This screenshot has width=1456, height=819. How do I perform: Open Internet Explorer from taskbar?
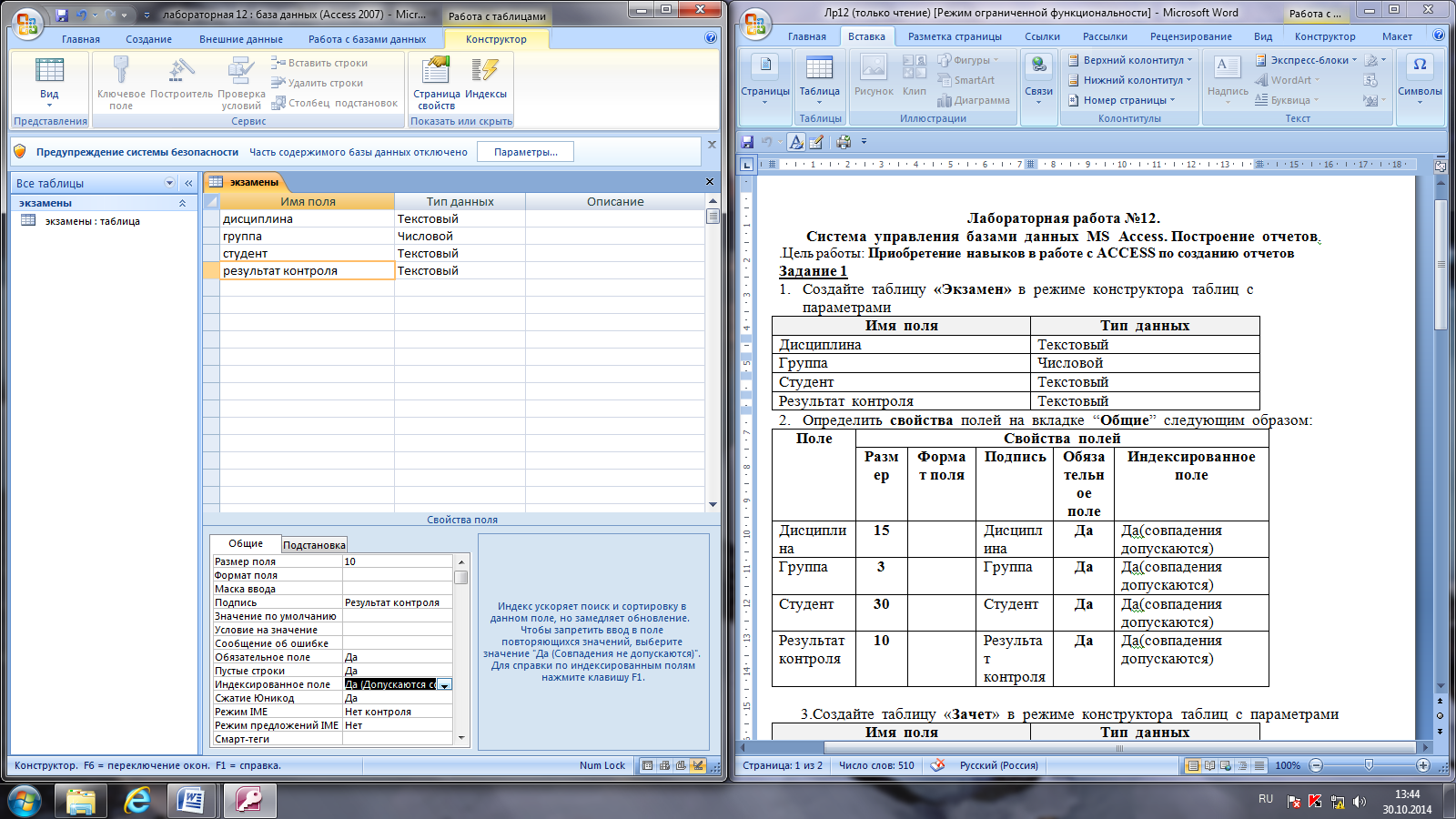click(136, 801)
